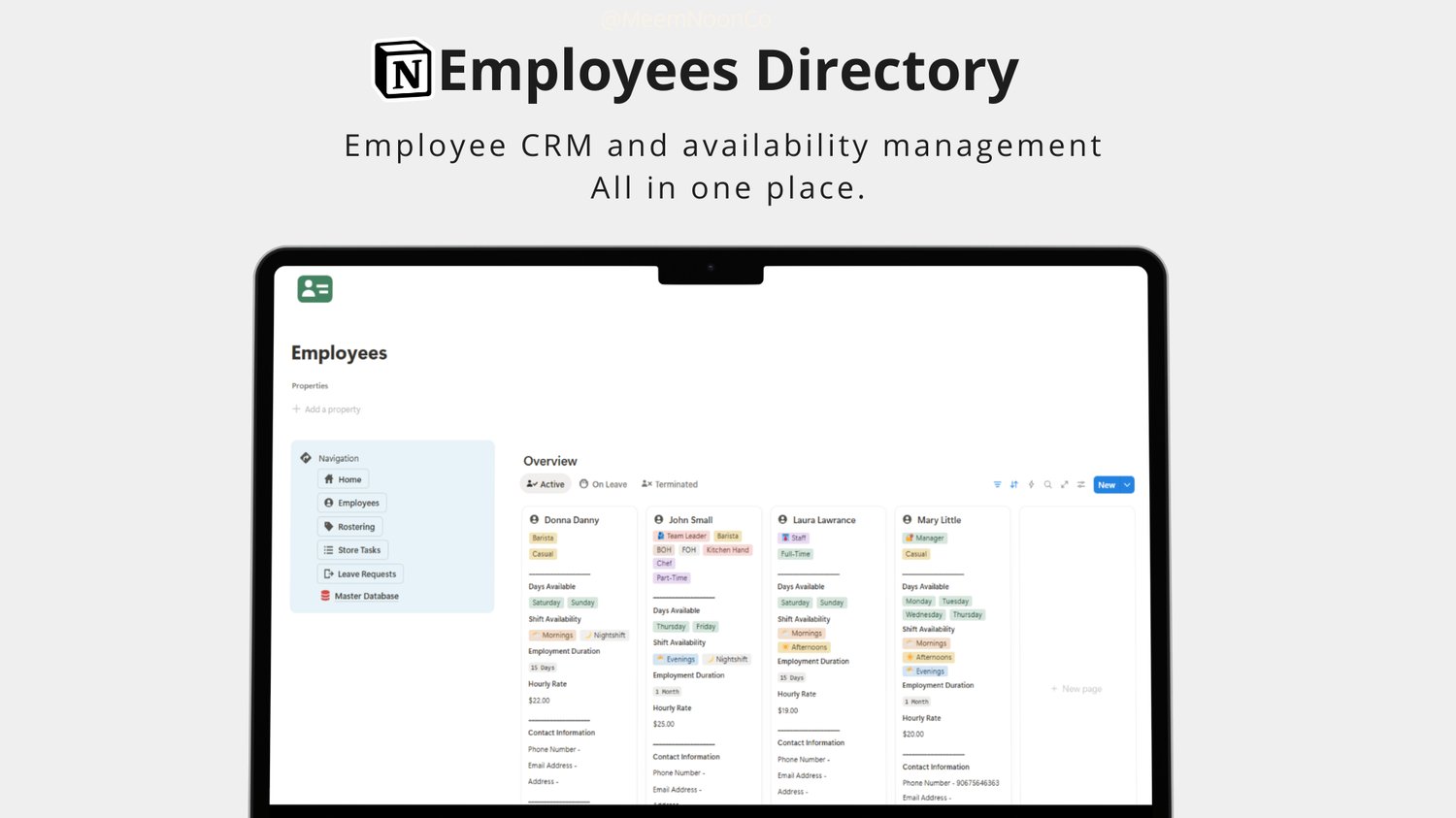Click John Small's $25.00 hourly rate
Screen dimensions: 1456x818
[664, 724]
